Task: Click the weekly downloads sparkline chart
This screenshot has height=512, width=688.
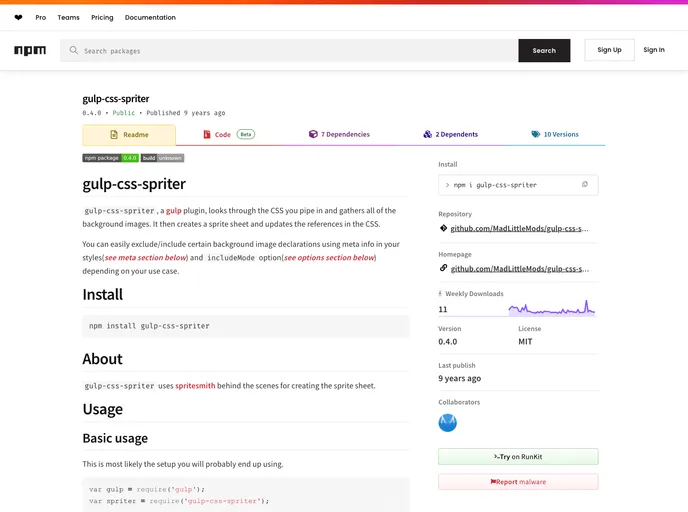Action: 552,308
